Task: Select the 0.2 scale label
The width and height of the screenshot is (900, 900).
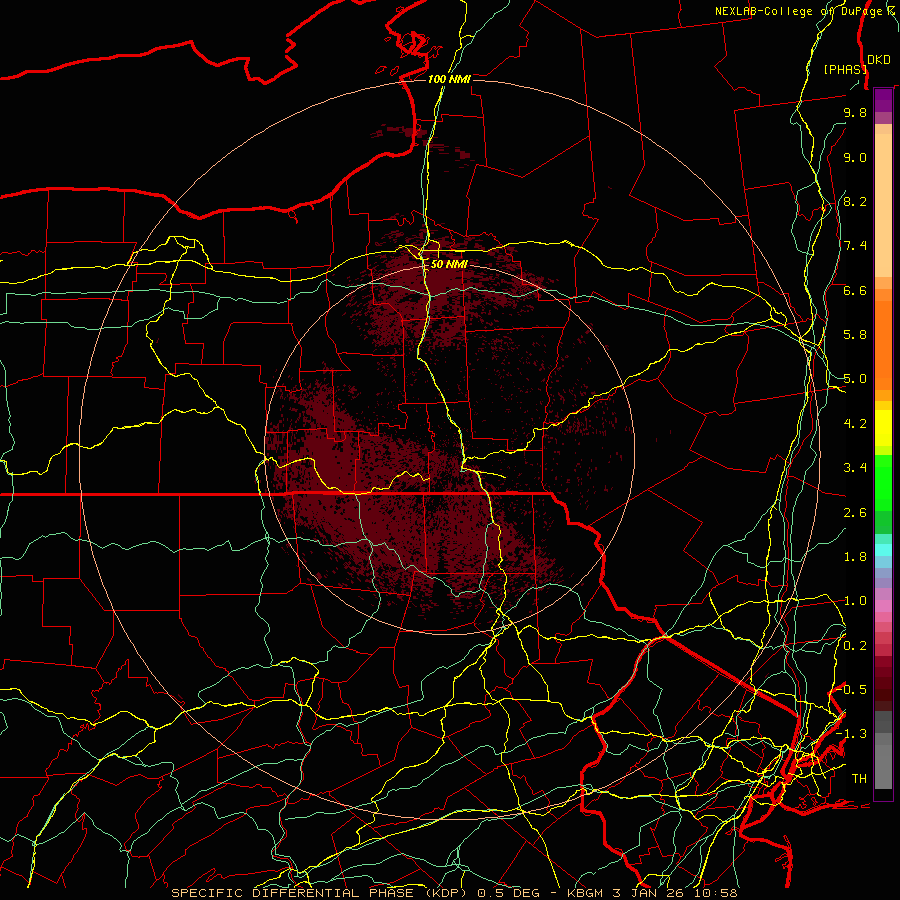Action: 855,646
